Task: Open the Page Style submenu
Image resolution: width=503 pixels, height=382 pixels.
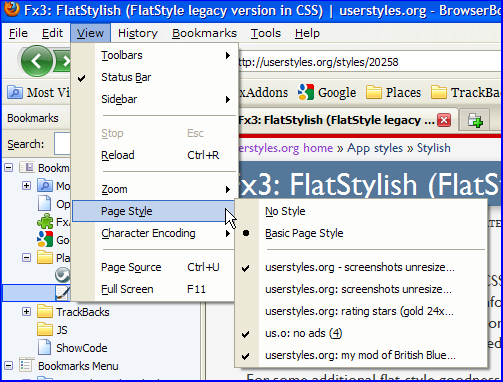Action: 154,211
